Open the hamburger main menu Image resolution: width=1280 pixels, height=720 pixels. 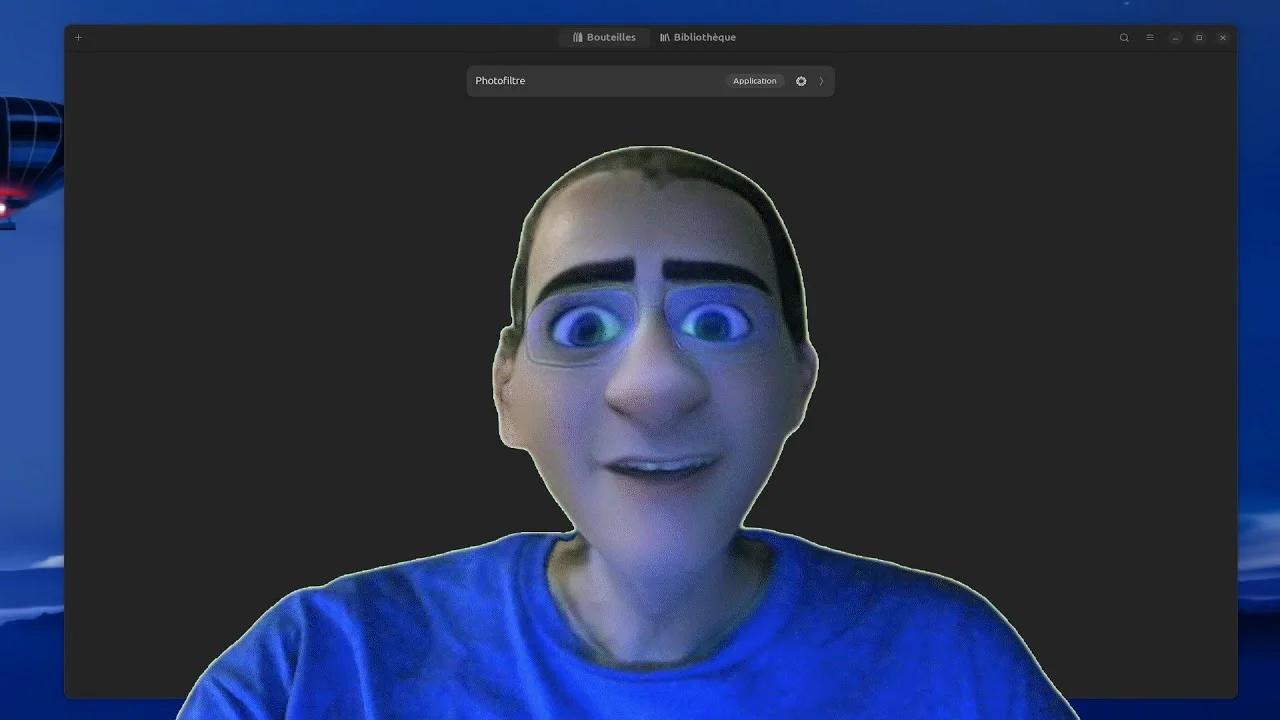1150,38
